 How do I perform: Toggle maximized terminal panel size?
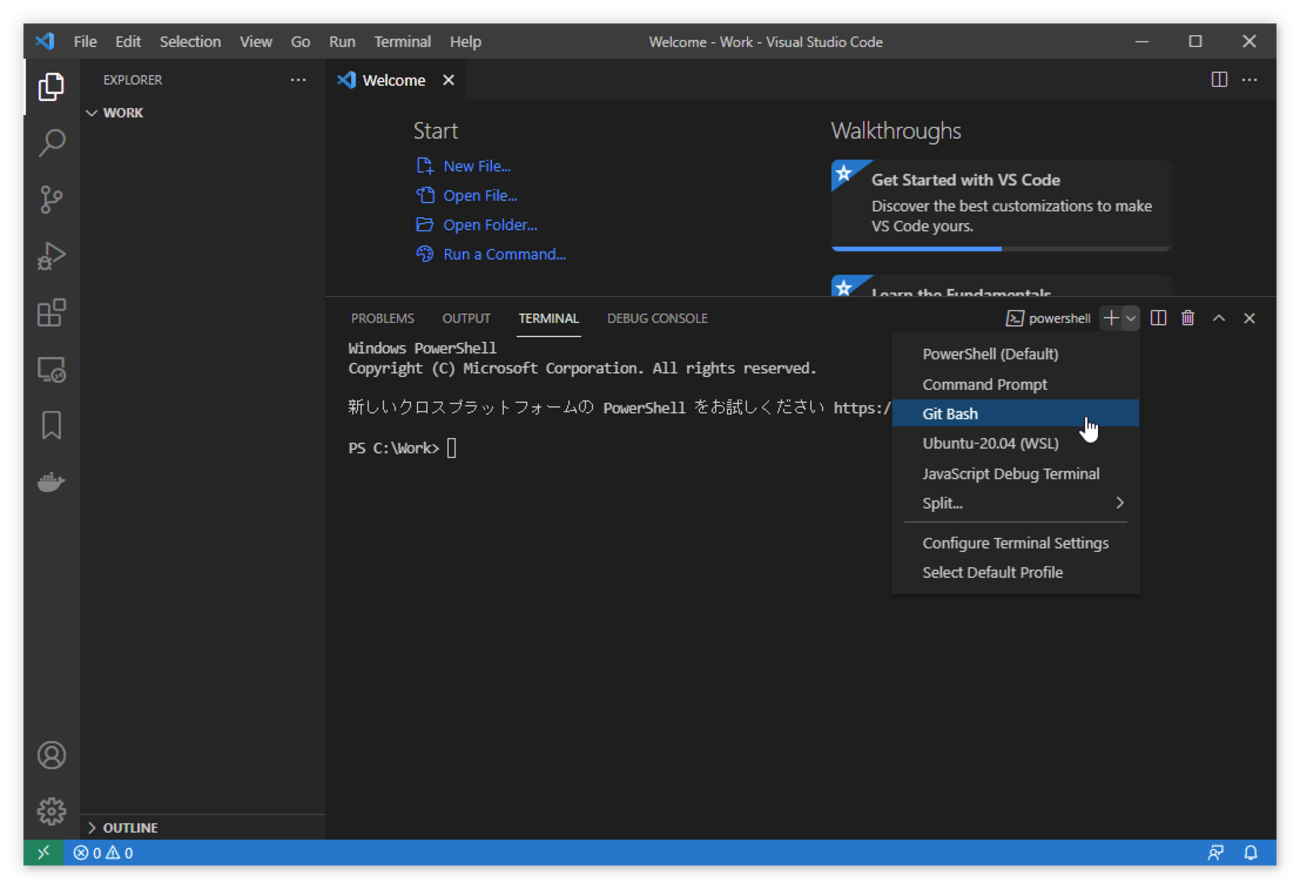pos(1218,318)
